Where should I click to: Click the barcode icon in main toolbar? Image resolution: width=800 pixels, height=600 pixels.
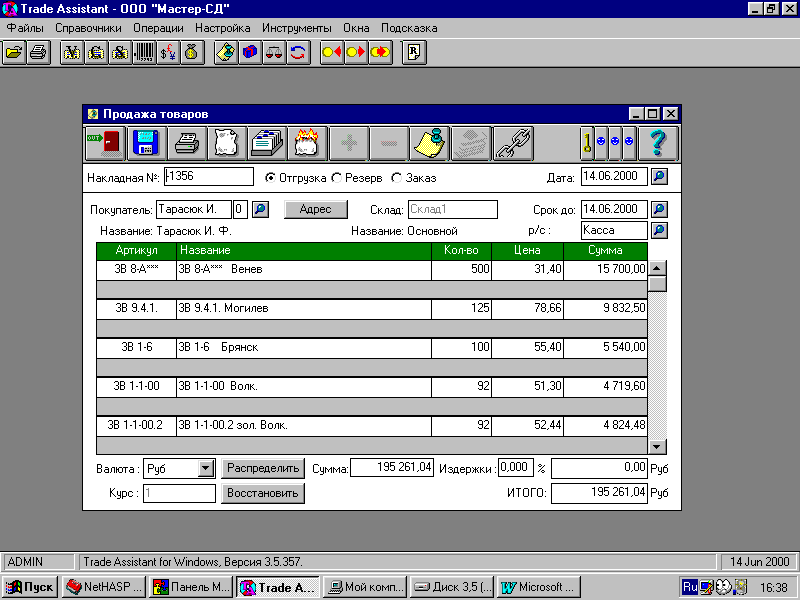click(144, 53)
